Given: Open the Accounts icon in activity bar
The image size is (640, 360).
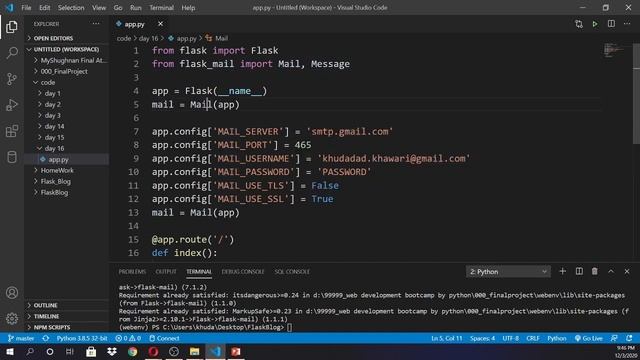Looking at the screenshot, I should coord(12,293).
